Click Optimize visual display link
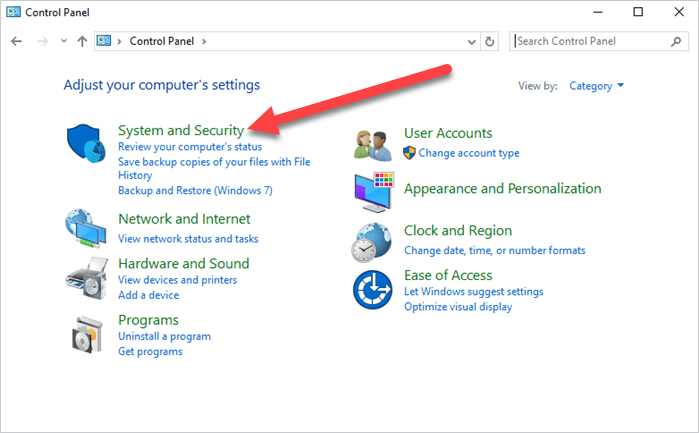This screenshot has width=699, height=433. point(458,307)
